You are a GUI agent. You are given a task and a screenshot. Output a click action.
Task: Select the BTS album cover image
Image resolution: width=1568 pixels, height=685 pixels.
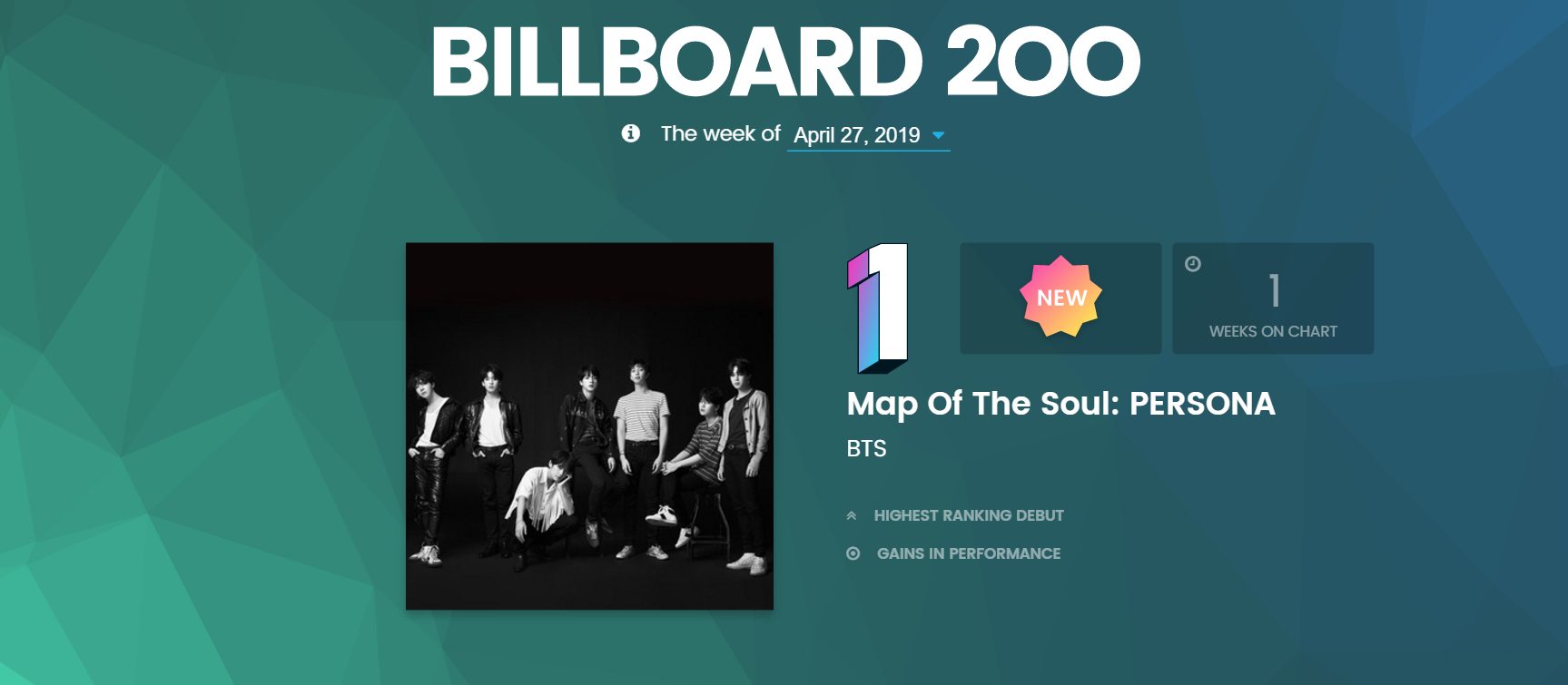coord(589,426)
